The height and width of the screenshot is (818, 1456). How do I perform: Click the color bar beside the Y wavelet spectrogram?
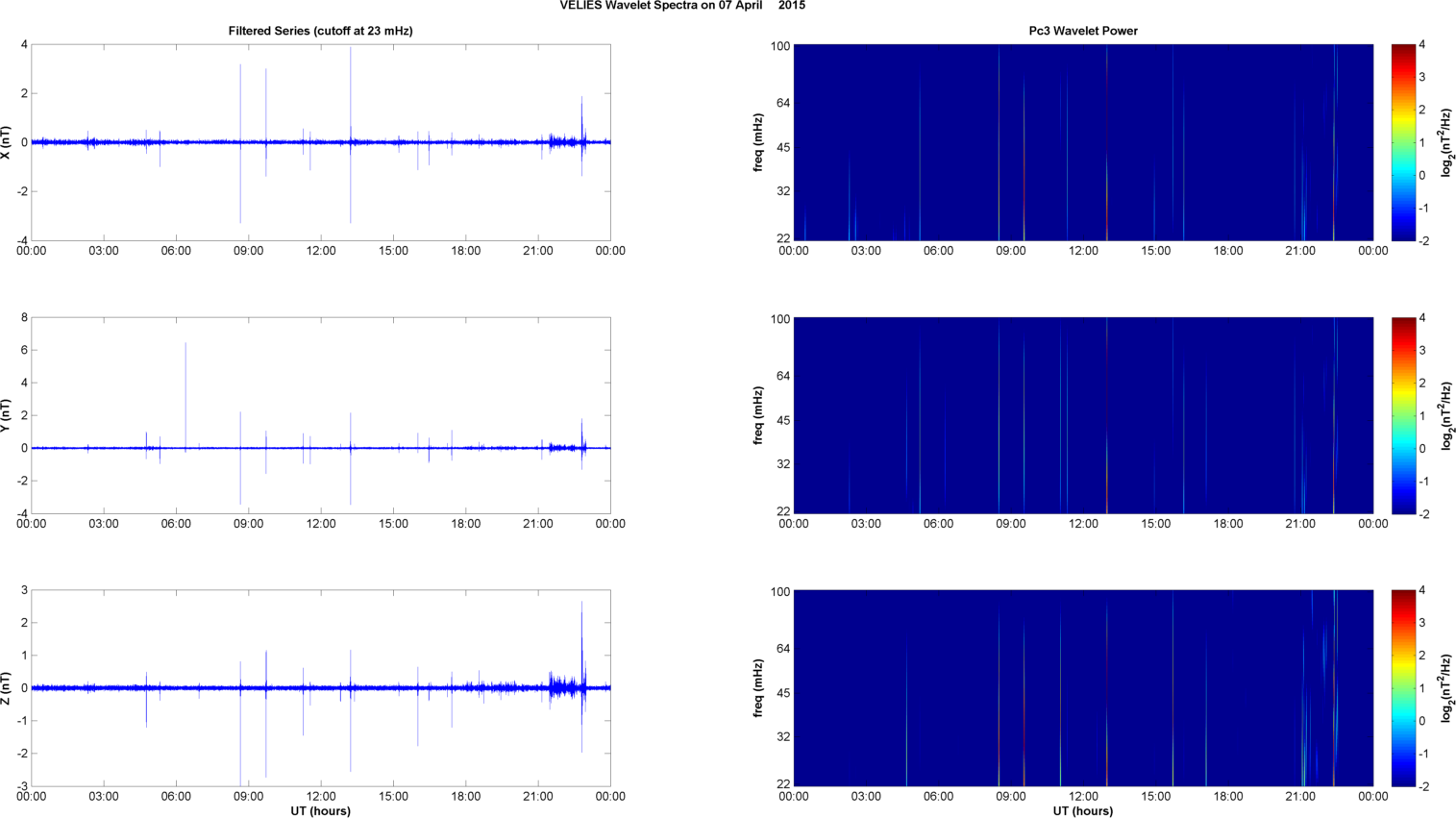[1403, 415]
